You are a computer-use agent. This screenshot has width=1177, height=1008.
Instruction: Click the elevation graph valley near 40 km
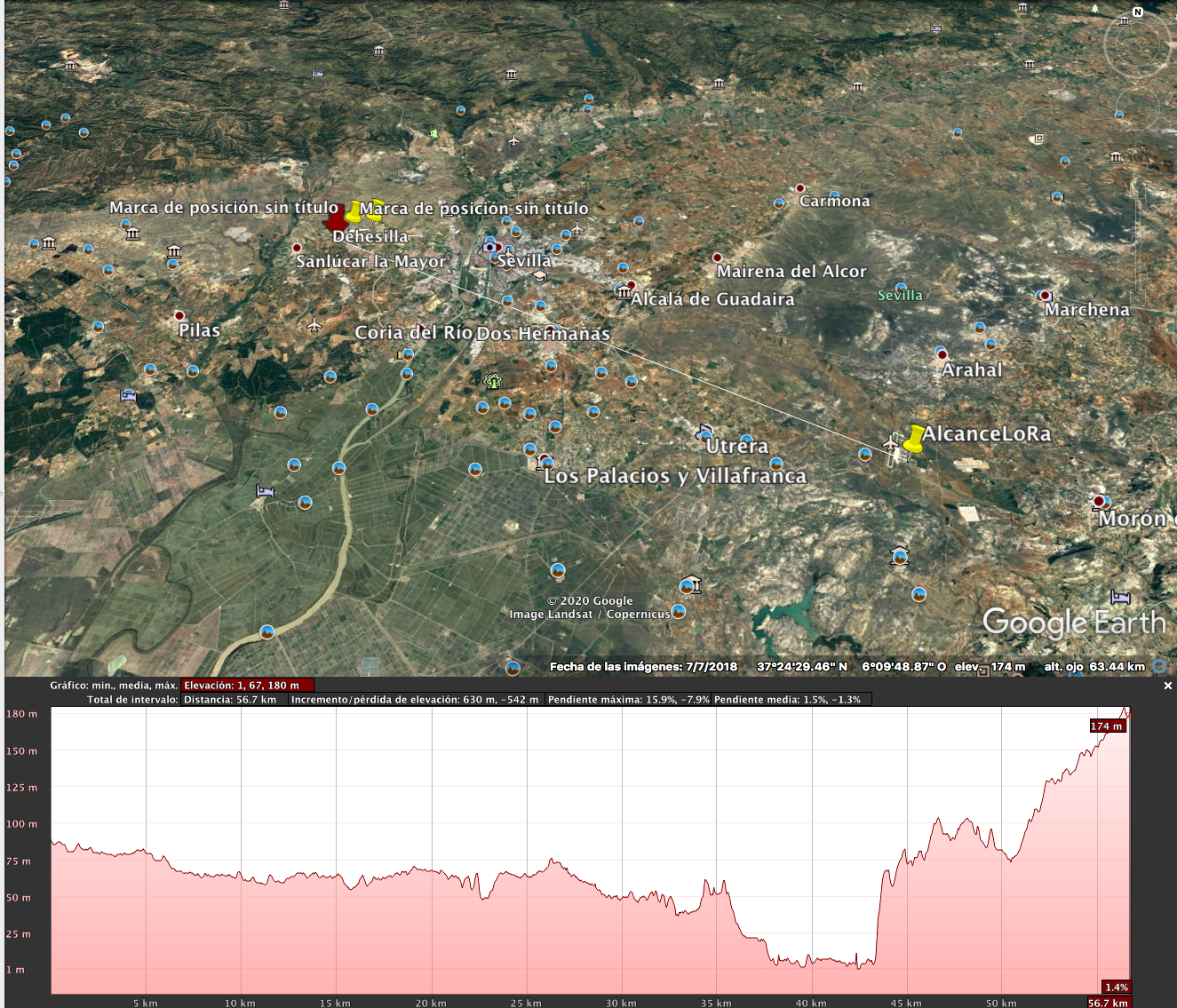point(812,960)
